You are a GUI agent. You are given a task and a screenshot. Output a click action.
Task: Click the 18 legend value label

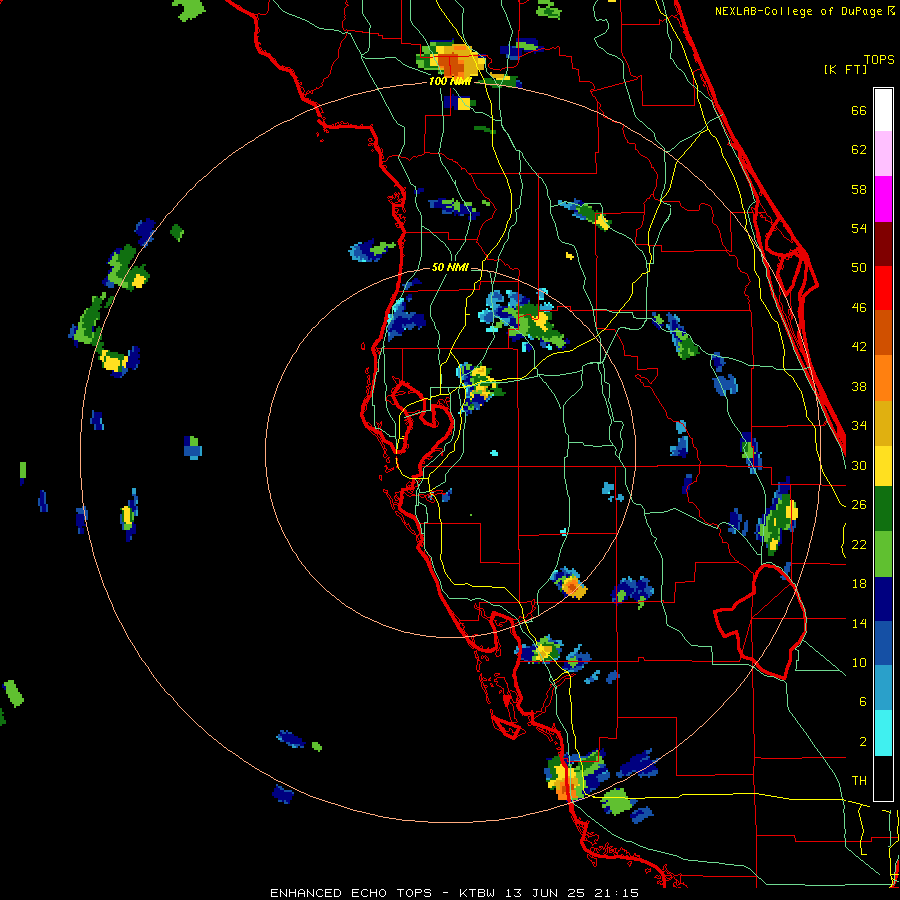859,584
